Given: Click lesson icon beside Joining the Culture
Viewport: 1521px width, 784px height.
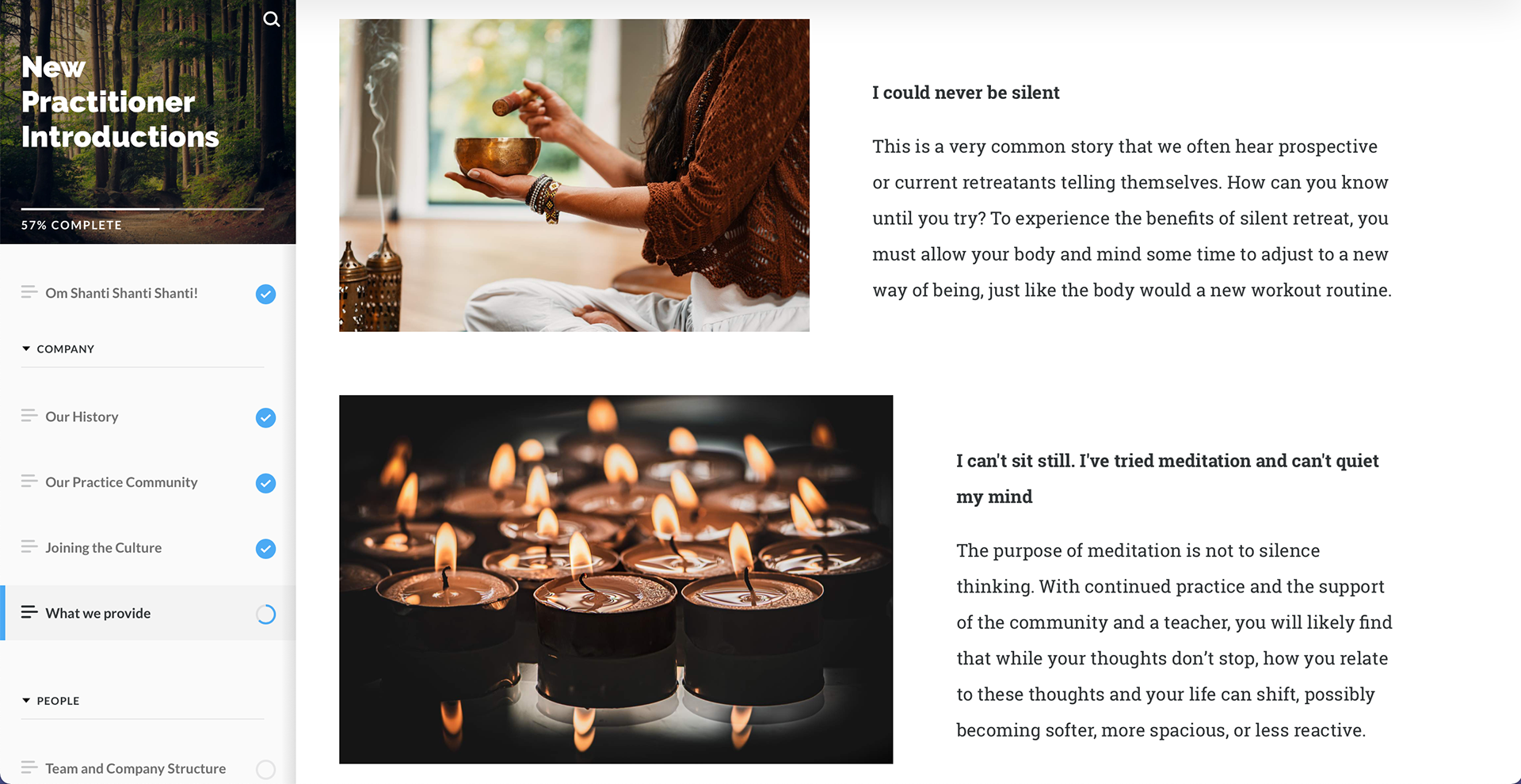Looking at the screenshot, I should coord(29,546).
